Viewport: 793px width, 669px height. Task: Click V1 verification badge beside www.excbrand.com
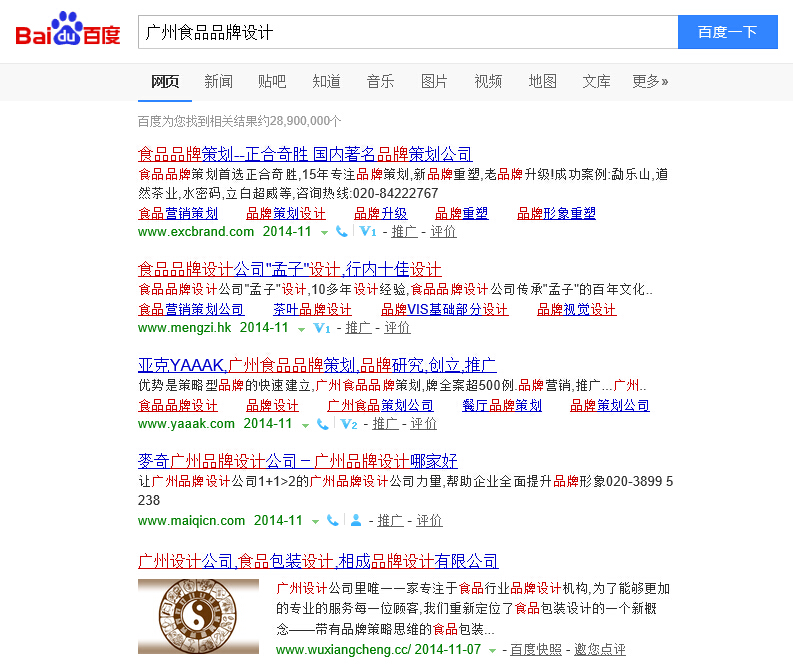(x=367, y=232)
